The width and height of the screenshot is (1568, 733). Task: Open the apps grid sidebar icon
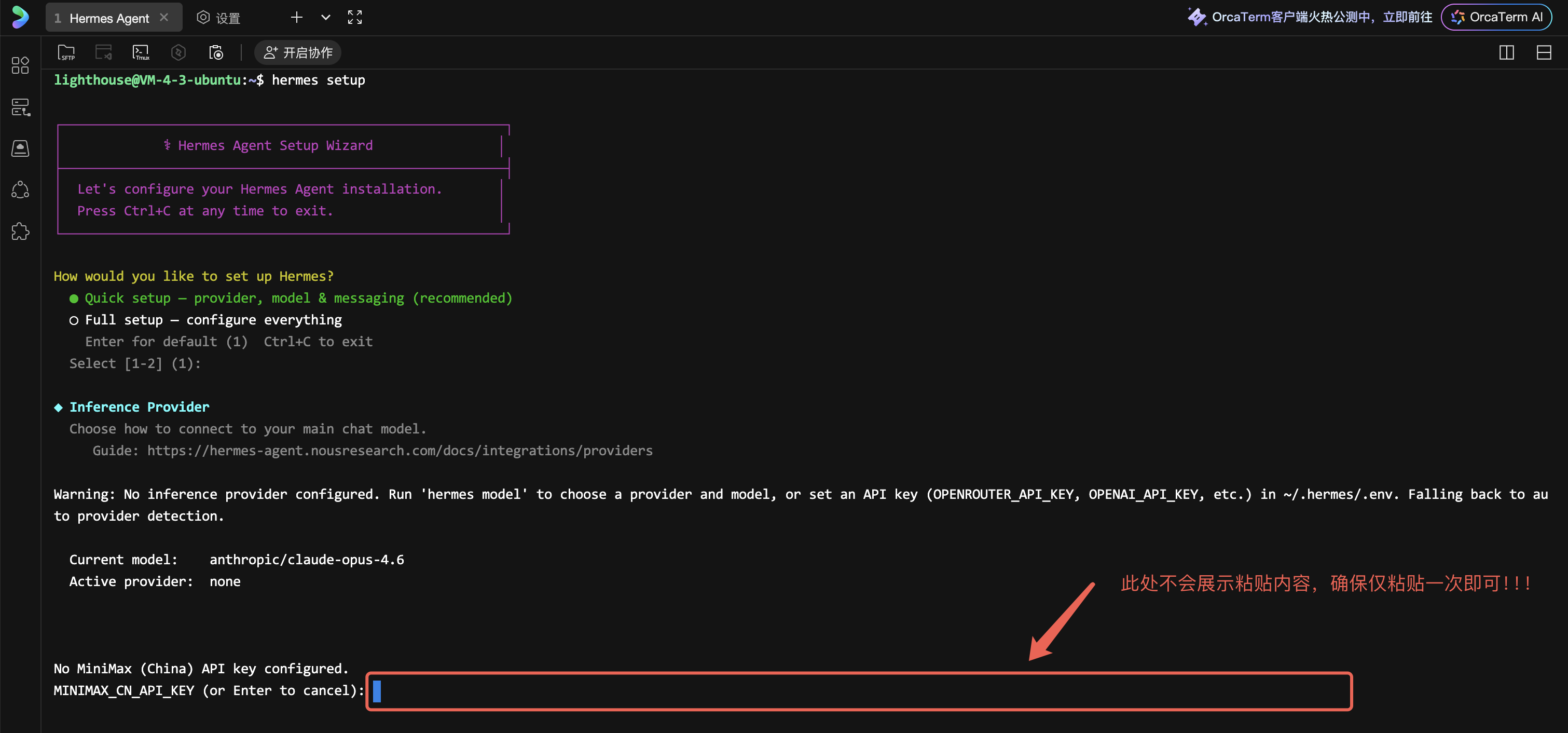click(x=20, y=64)
